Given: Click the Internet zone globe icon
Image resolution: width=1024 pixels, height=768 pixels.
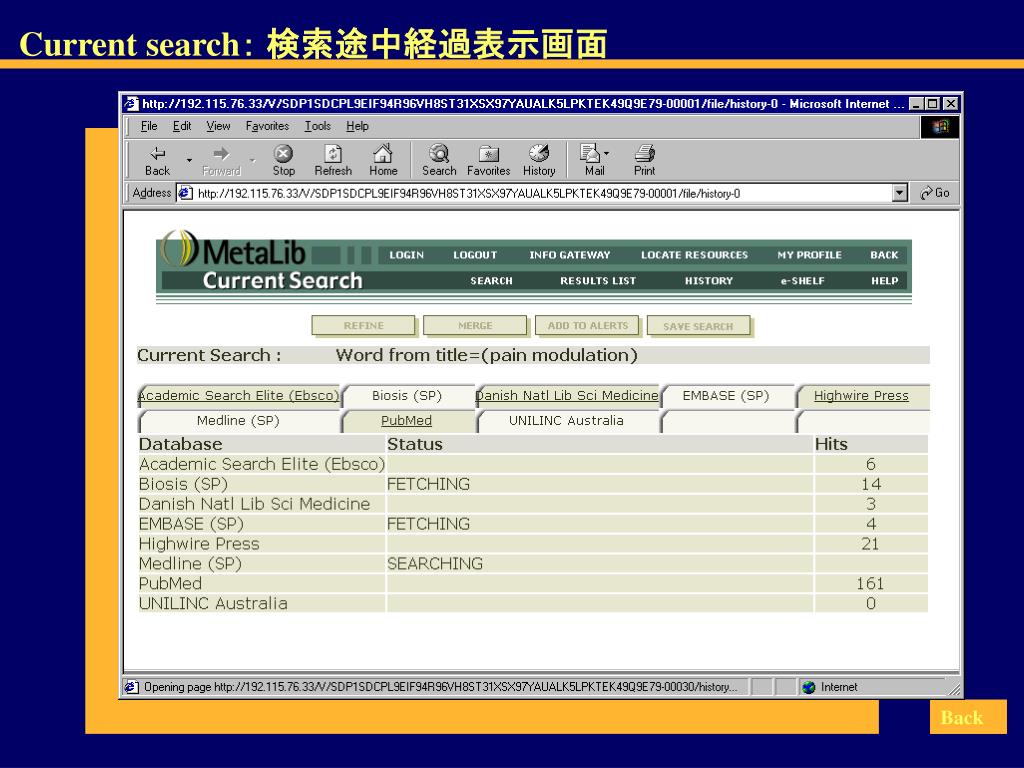Looking at the screenshot, I should pyautogui.click(x=809, y=687).
